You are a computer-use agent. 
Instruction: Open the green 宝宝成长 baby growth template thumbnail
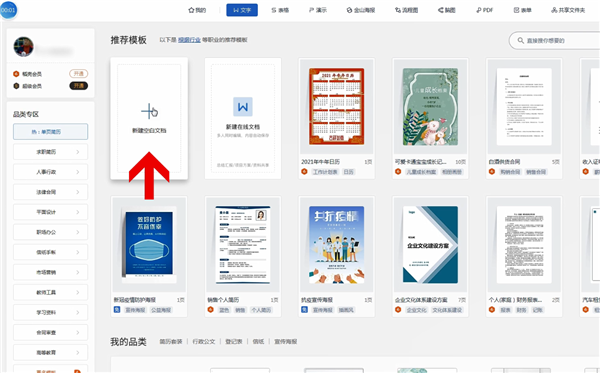pos(430,106)
